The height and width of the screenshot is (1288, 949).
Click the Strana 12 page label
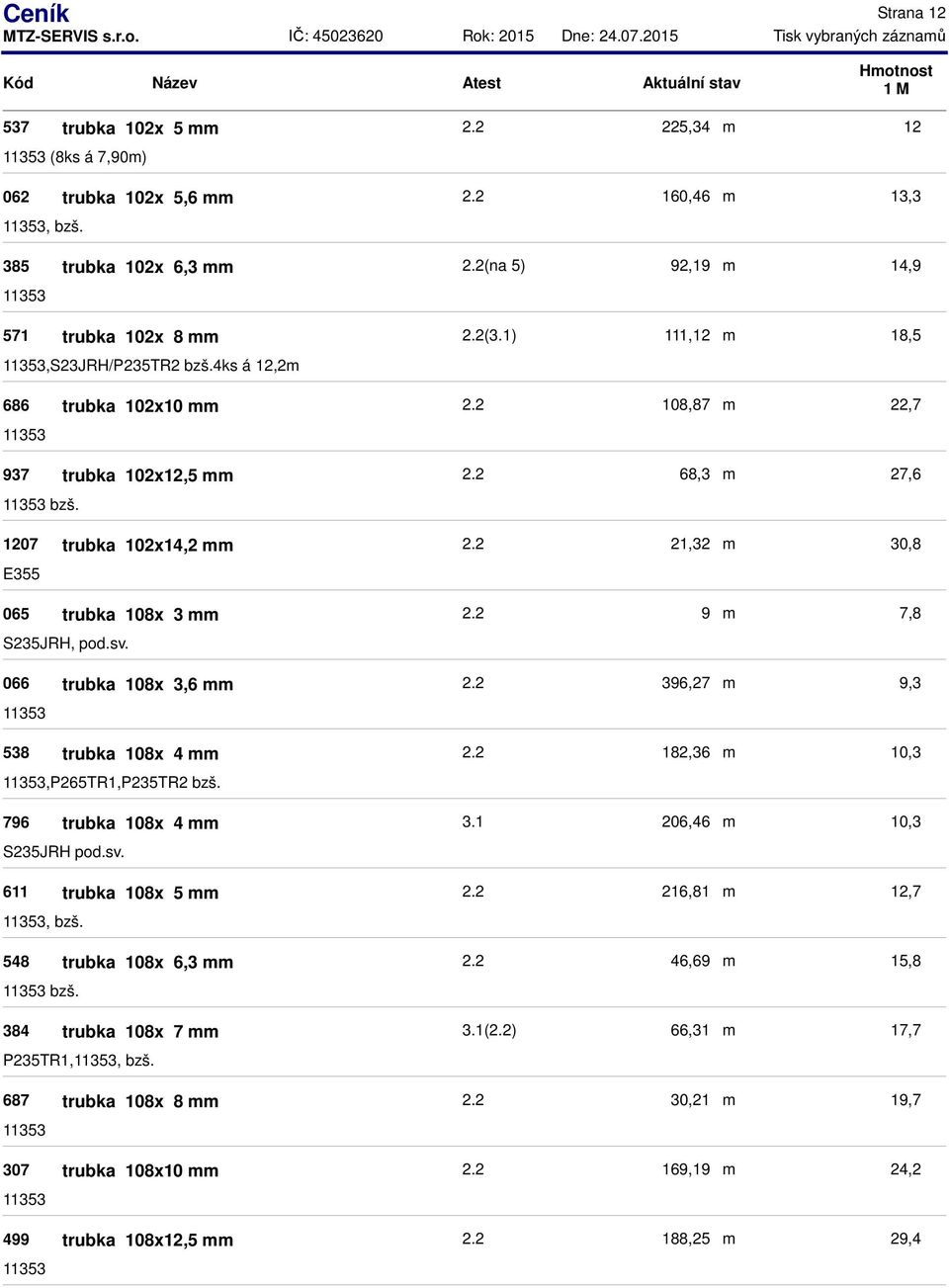[x=911, y=13]
